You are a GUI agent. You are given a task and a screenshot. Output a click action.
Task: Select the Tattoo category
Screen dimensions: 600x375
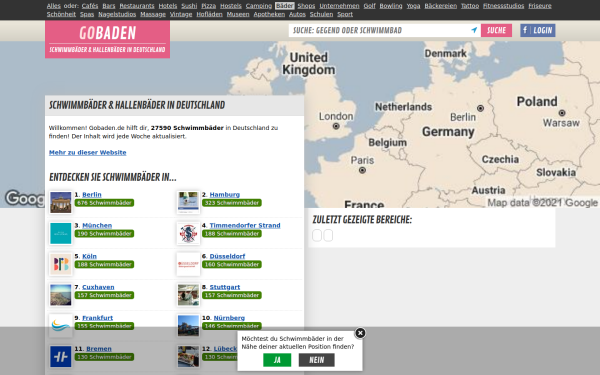470,6
